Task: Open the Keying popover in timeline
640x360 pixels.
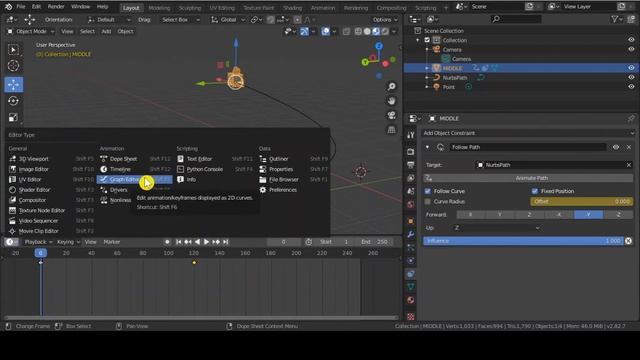Action: [68, 242]
